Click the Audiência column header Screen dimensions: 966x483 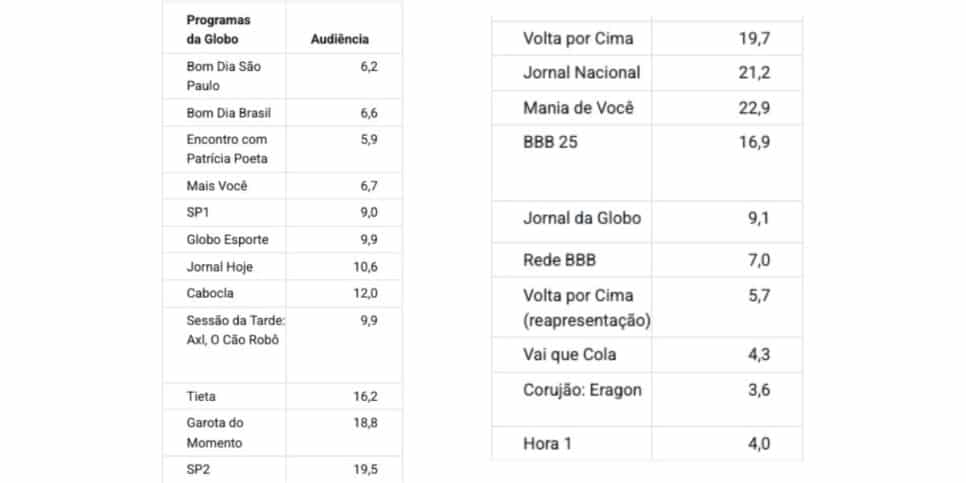341,40
